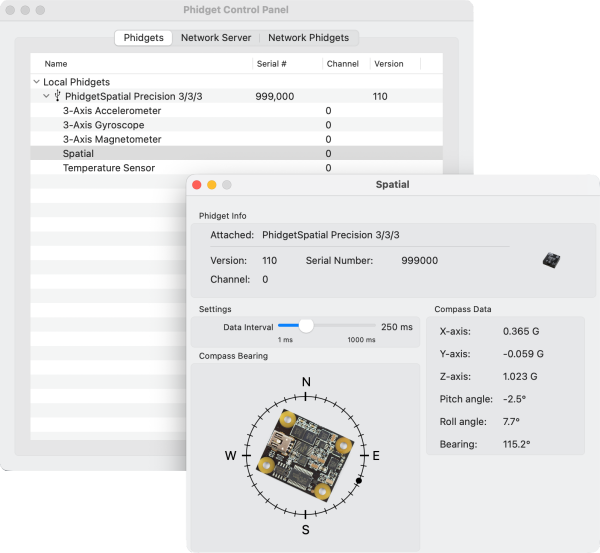Click the USB icon beside PhidgetSpatial Precision

coord(57,96)
